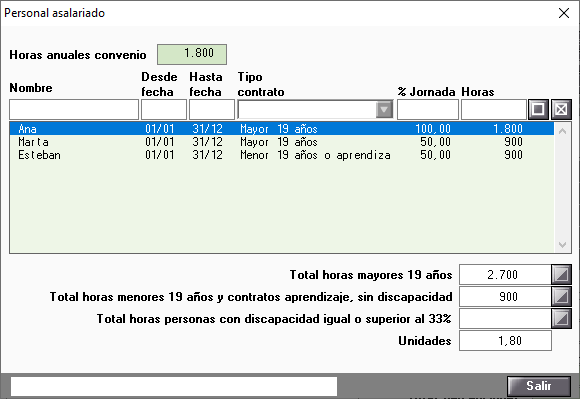
Task: Select the Ana row in list
Action: 282,129
